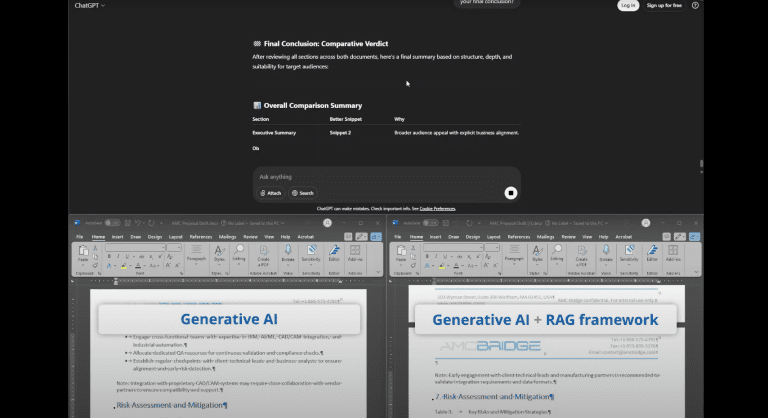Stop ChatGPT response generation
The image size is (768, 418).
click(510, 192)
